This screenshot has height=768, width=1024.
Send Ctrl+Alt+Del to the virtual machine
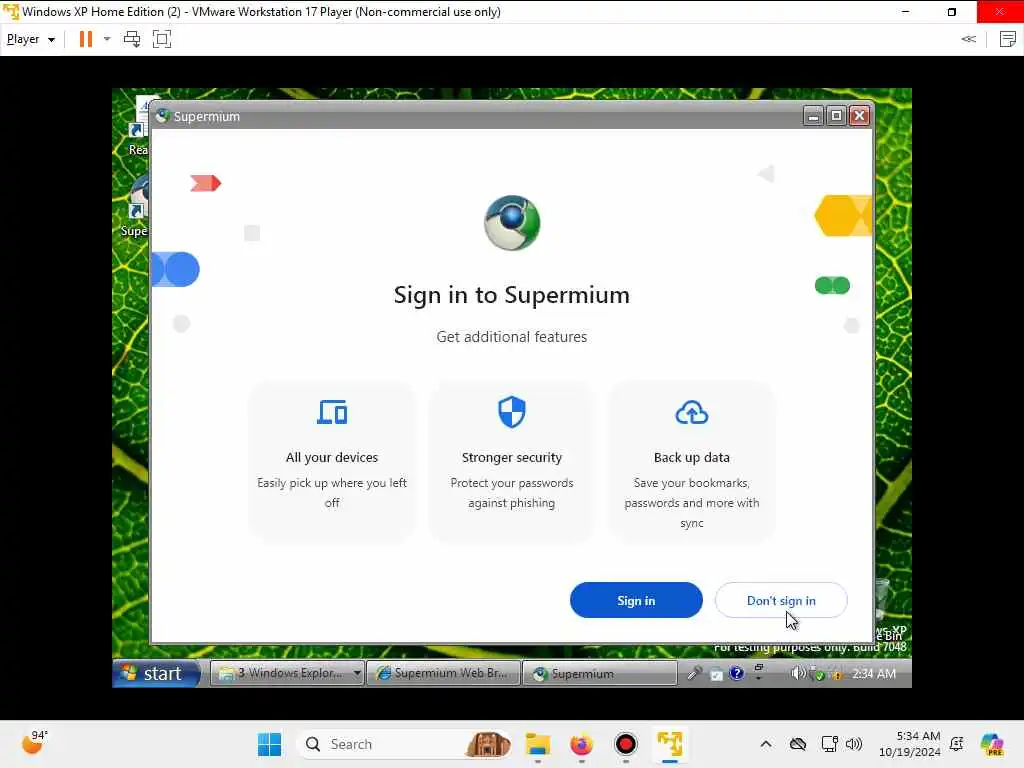click(x=132, y=39)
